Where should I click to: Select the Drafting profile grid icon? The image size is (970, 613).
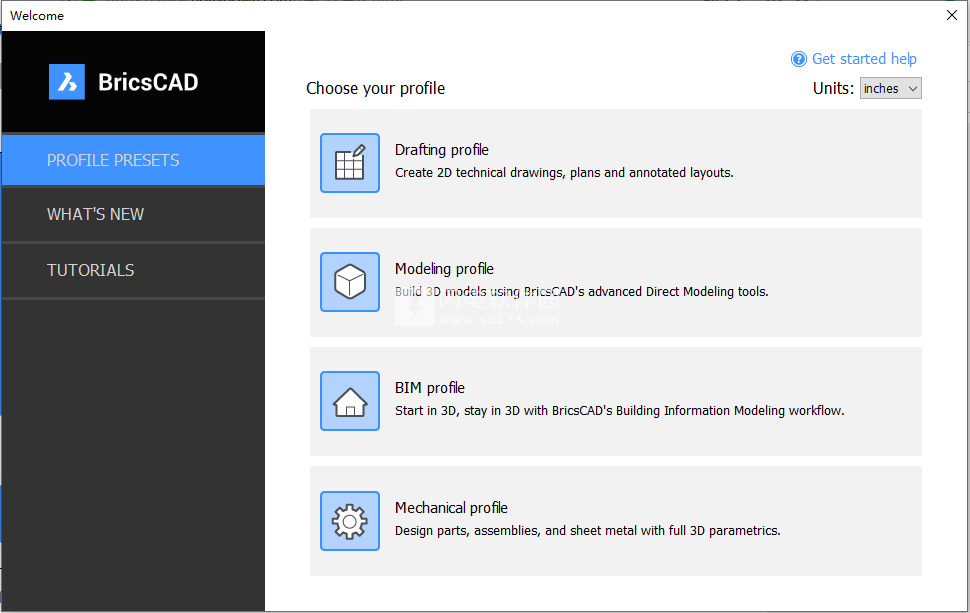[350, 163]
